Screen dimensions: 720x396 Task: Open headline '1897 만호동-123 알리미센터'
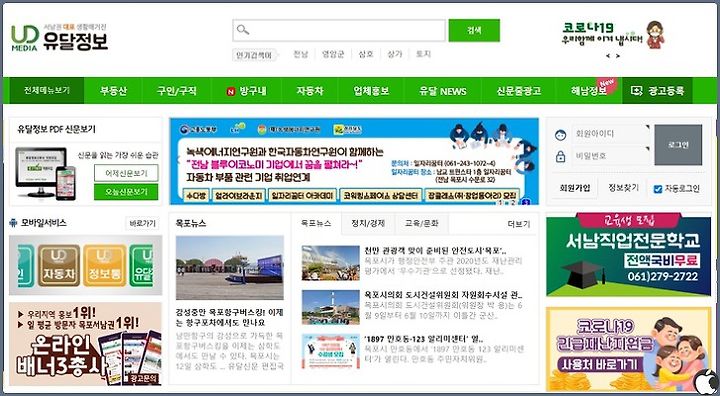coord(423,339)
